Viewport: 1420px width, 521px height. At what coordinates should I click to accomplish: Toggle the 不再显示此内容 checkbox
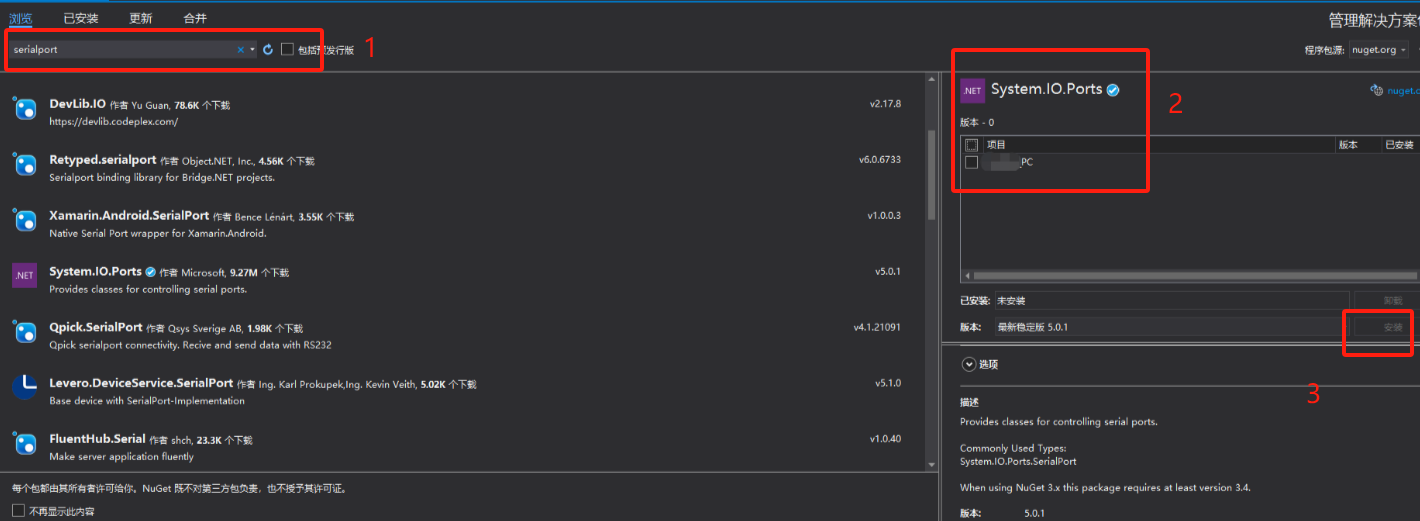click(18, 511)
